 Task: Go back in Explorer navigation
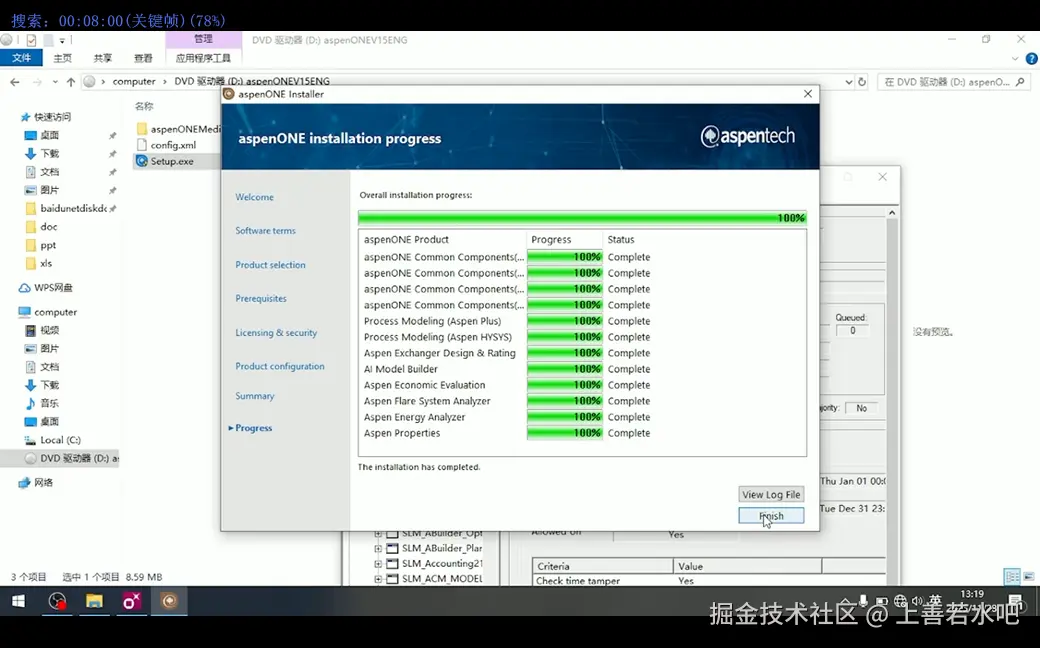point(15,82)
